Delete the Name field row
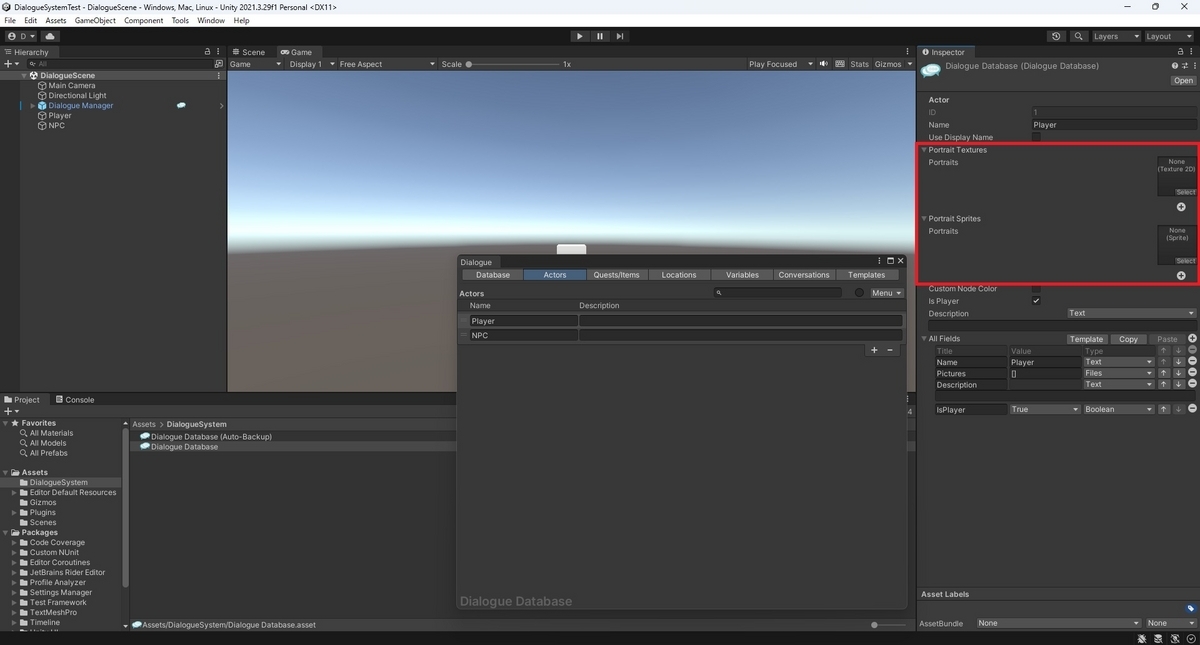This screenshot has width=1200, height=645. coord(1192,362)
